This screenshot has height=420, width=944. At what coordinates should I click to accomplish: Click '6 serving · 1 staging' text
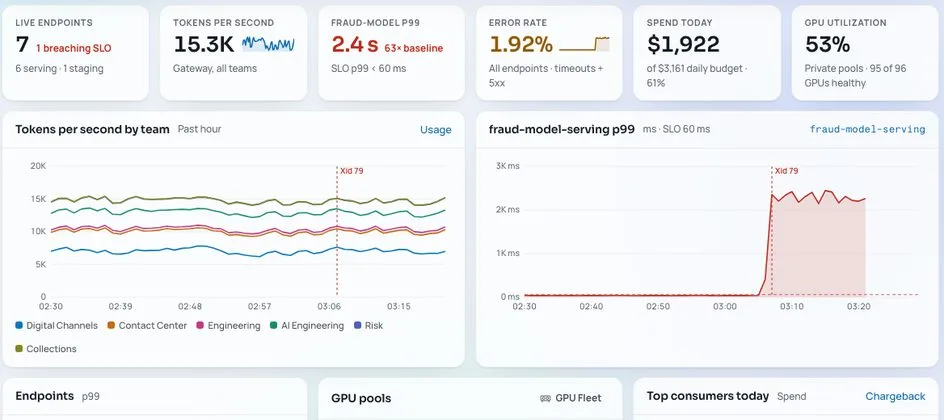(x=60, y=69)
